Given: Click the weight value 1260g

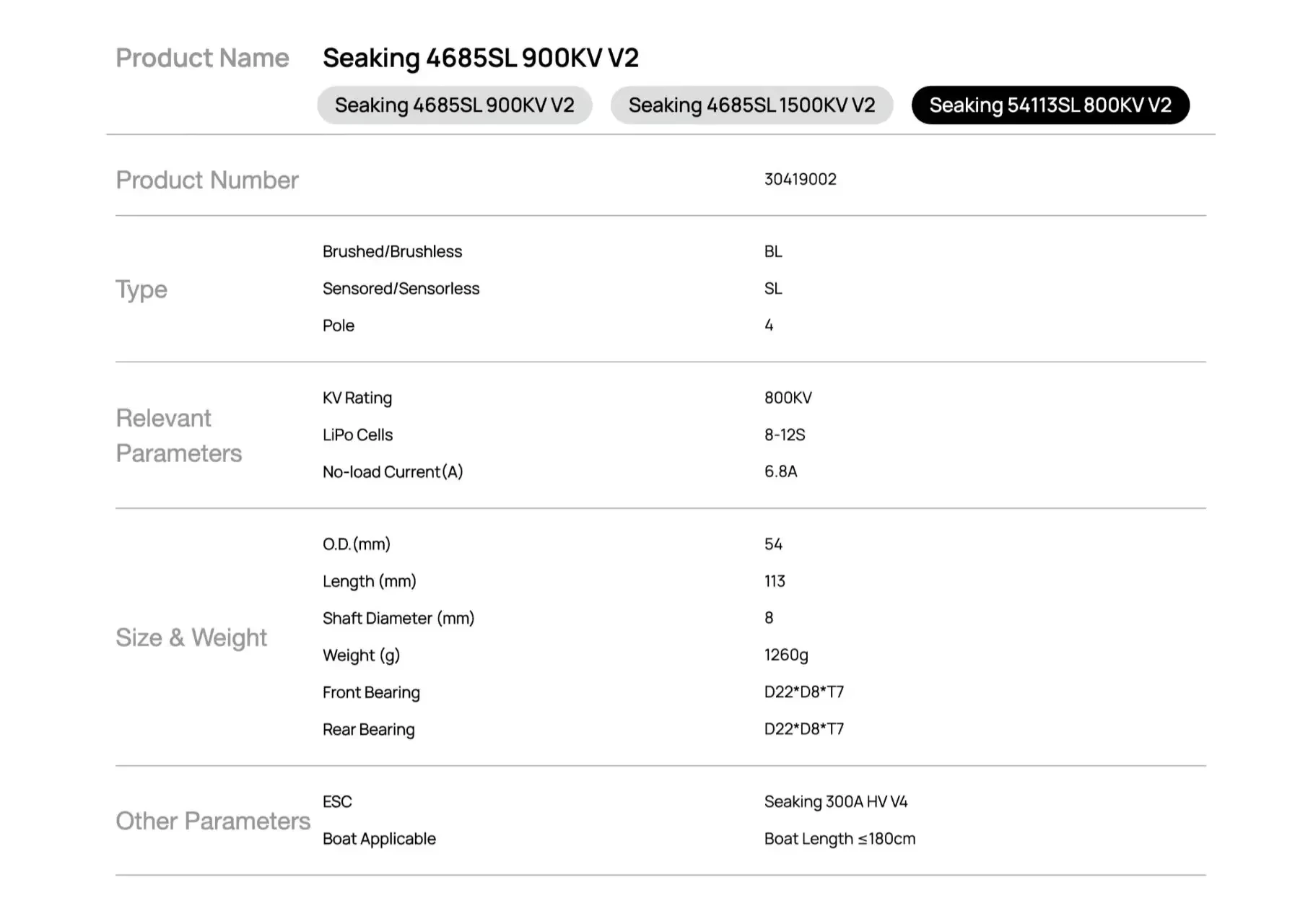Looking at the screenshot, I should coord(786,655).
